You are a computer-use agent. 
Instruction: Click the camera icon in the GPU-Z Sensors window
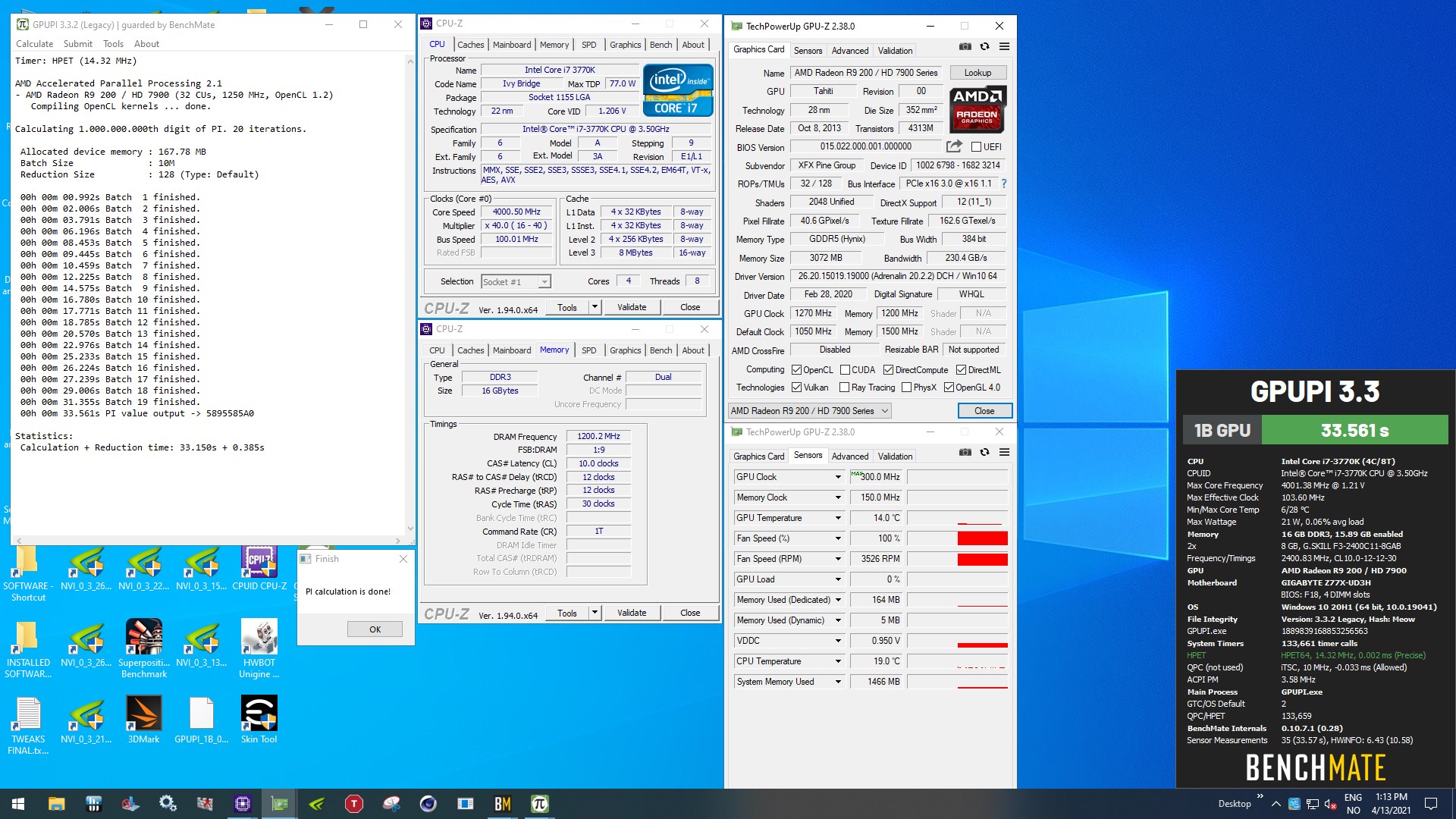pyautogui.click(x=965, y=452)
